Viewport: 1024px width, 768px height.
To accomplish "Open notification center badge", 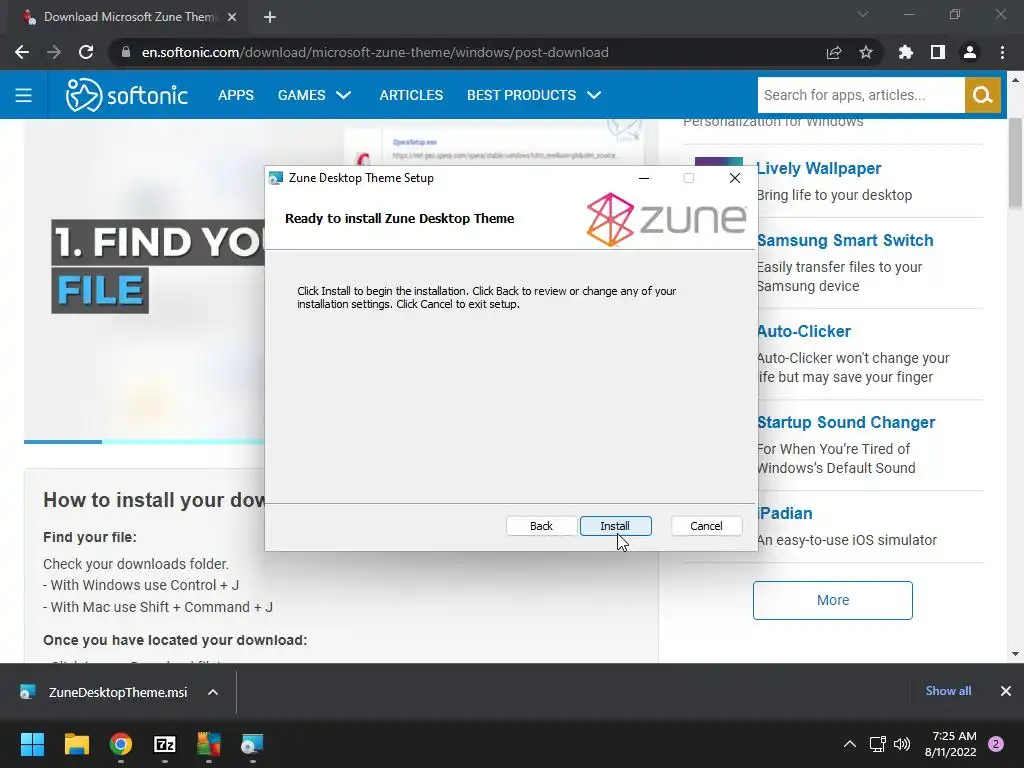I will click(x=996, y=744).
